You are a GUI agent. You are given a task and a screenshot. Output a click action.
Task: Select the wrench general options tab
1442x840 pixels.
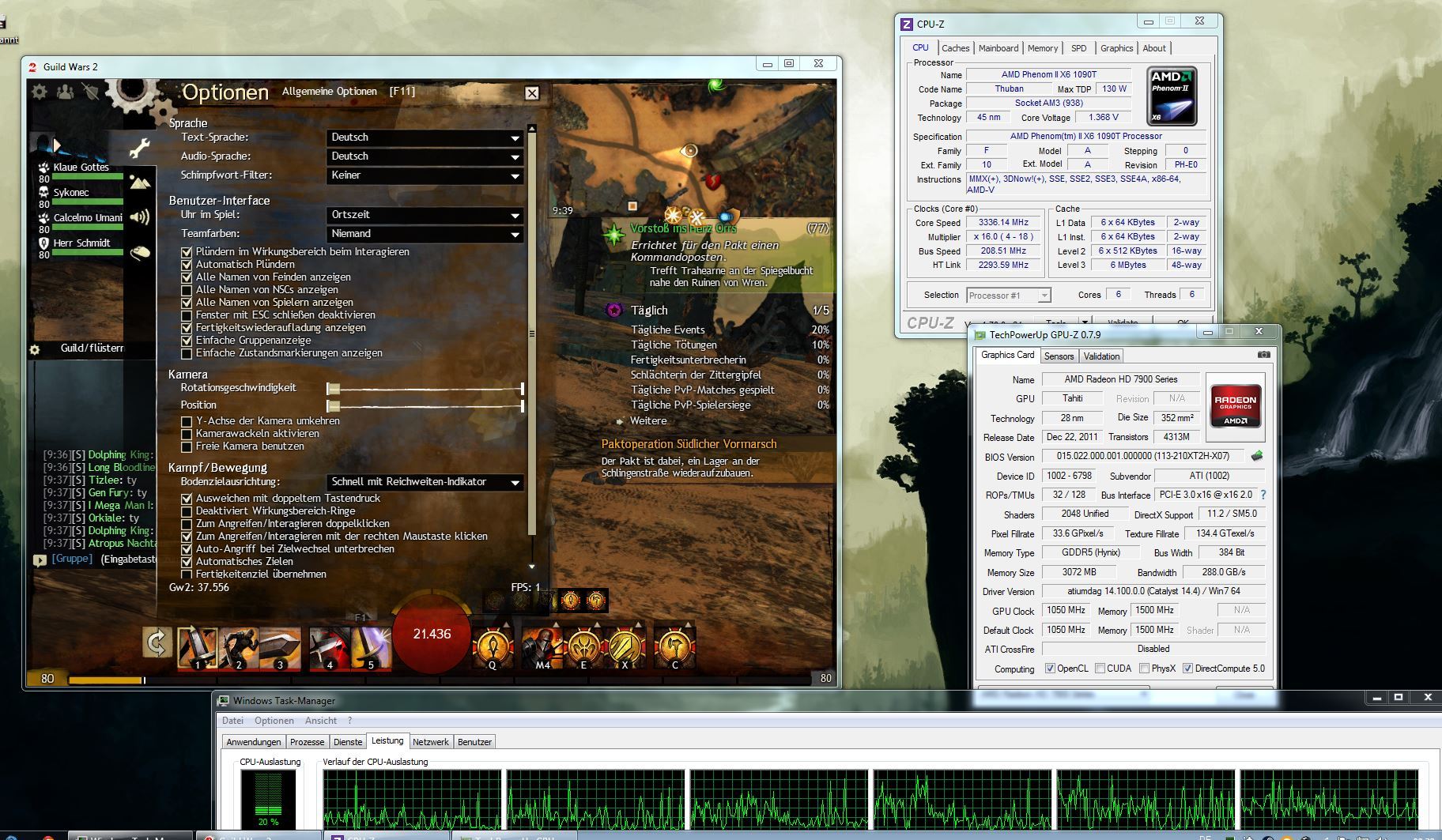pos(140,148)
